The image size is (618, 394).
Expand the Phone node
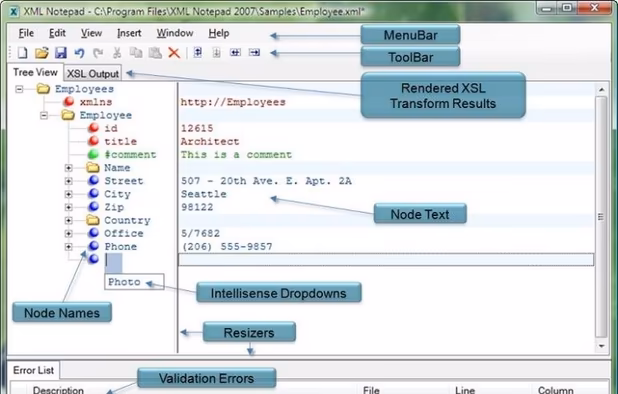tap(69, 247)
